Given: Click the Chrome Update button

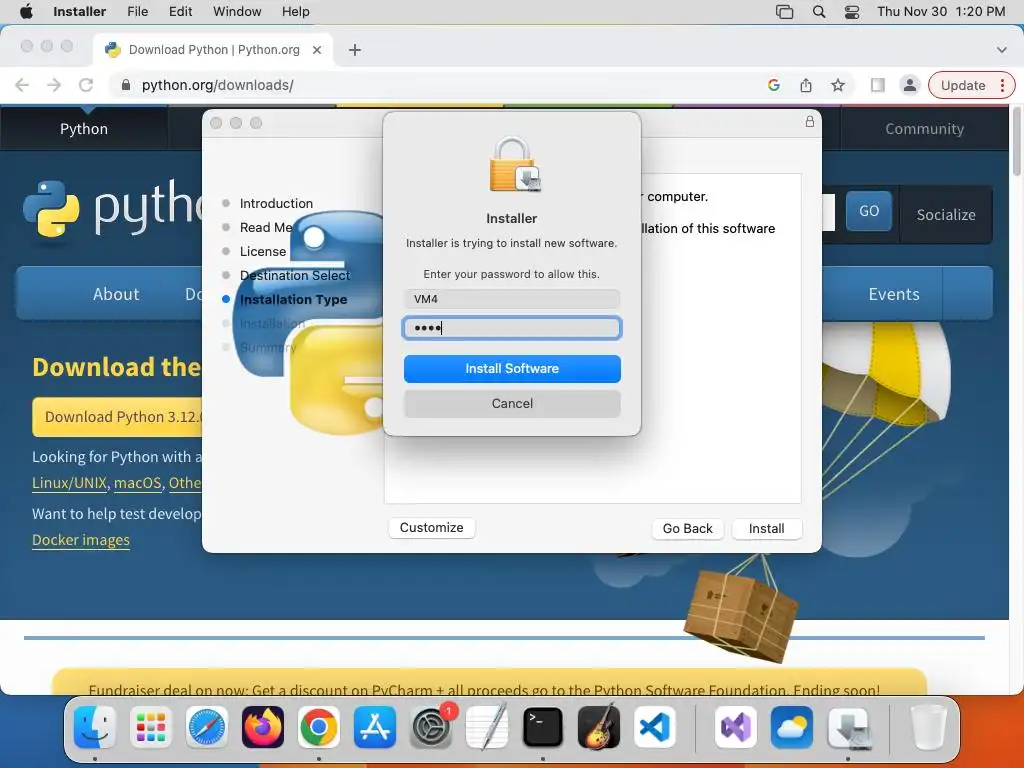Looking at the screenshot, I should pyautogui.click(x=971, y=85).
